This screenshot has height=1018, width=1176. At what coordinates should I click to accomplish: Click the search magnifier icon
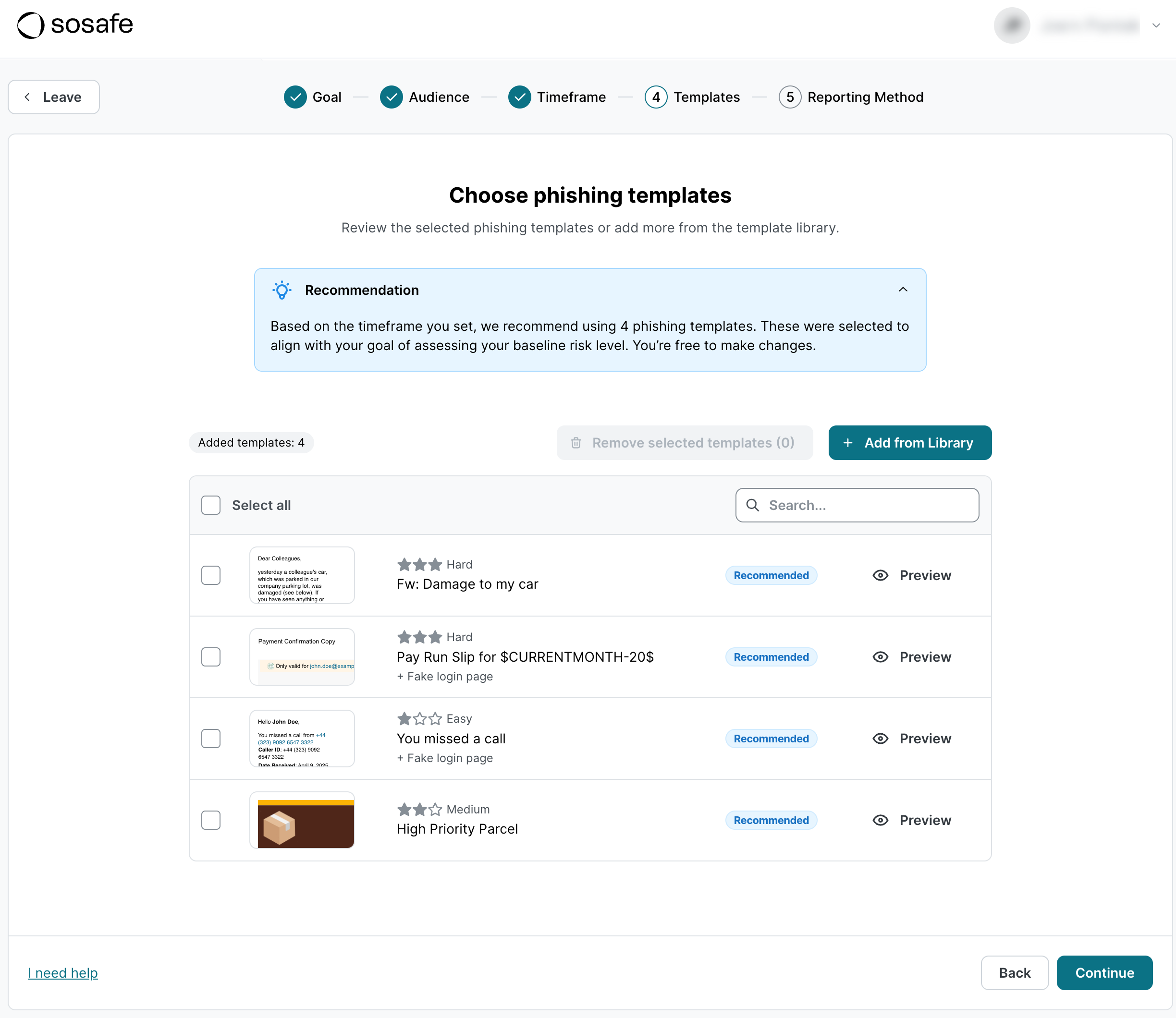point(752,505)
